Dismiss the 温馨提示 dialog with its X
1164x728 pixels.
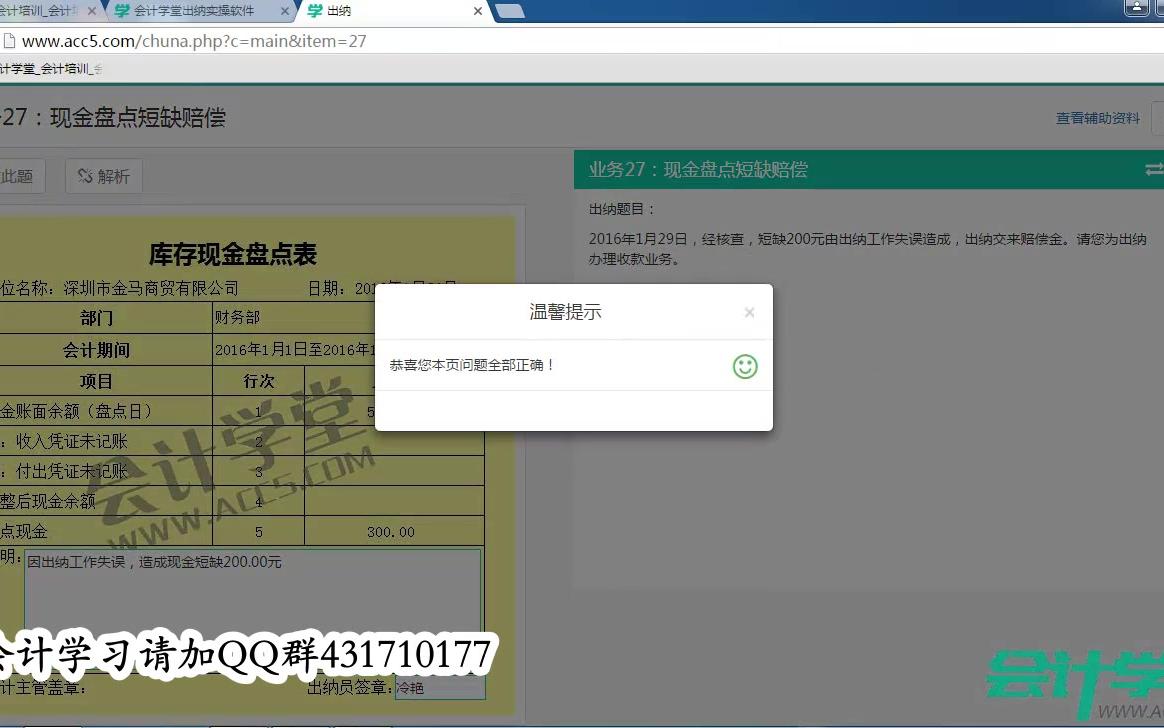click(x=749, y=312)
